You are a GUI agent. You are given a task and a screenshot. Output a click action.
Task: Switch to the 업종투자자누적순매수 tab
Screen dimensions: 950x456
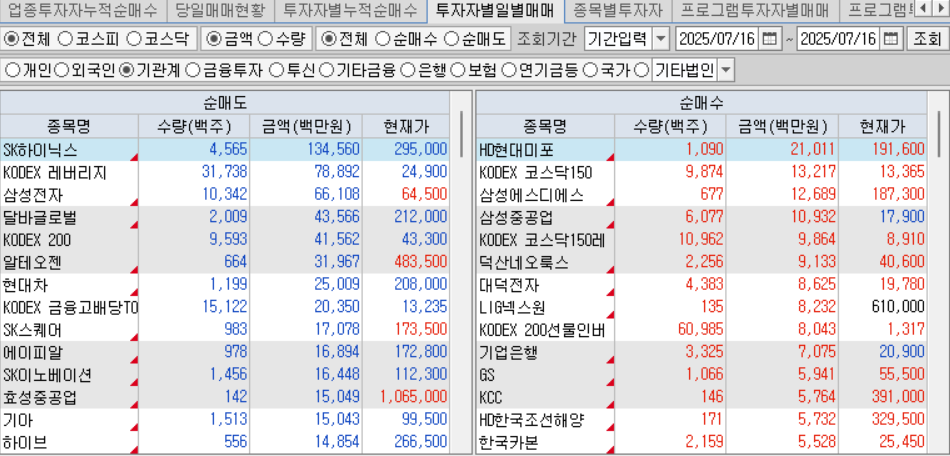coord(82,10)
